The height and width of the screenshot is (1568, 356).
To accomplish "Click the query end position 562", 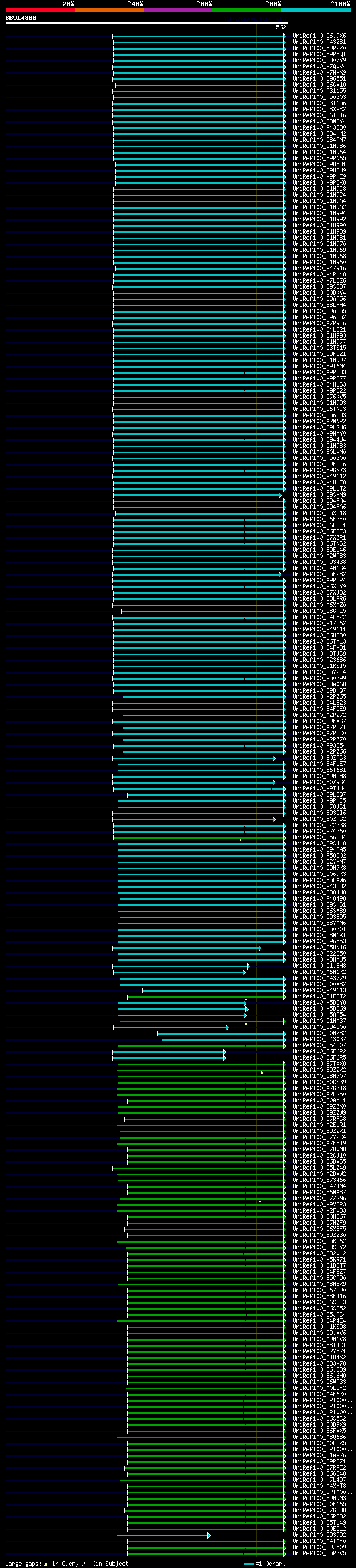I will click(x=281, y=27).
